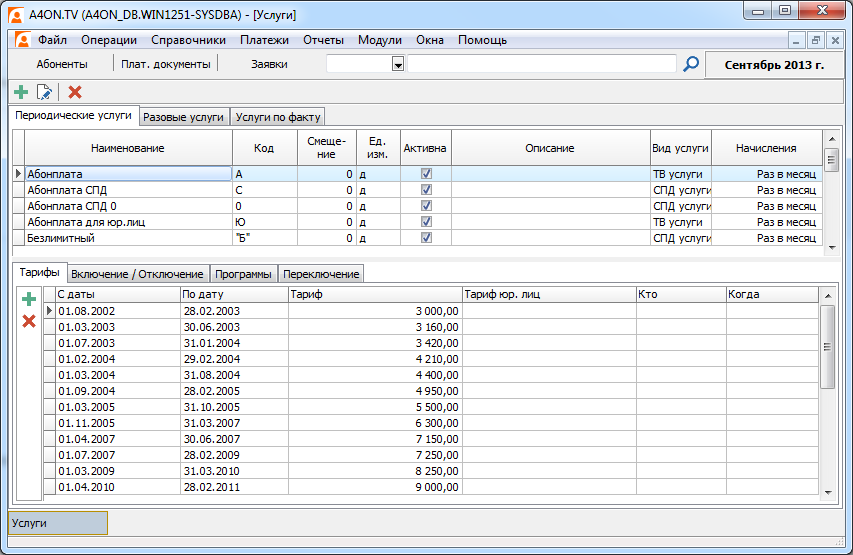Toggle Активна checkbox for Безлимитный

426,238
